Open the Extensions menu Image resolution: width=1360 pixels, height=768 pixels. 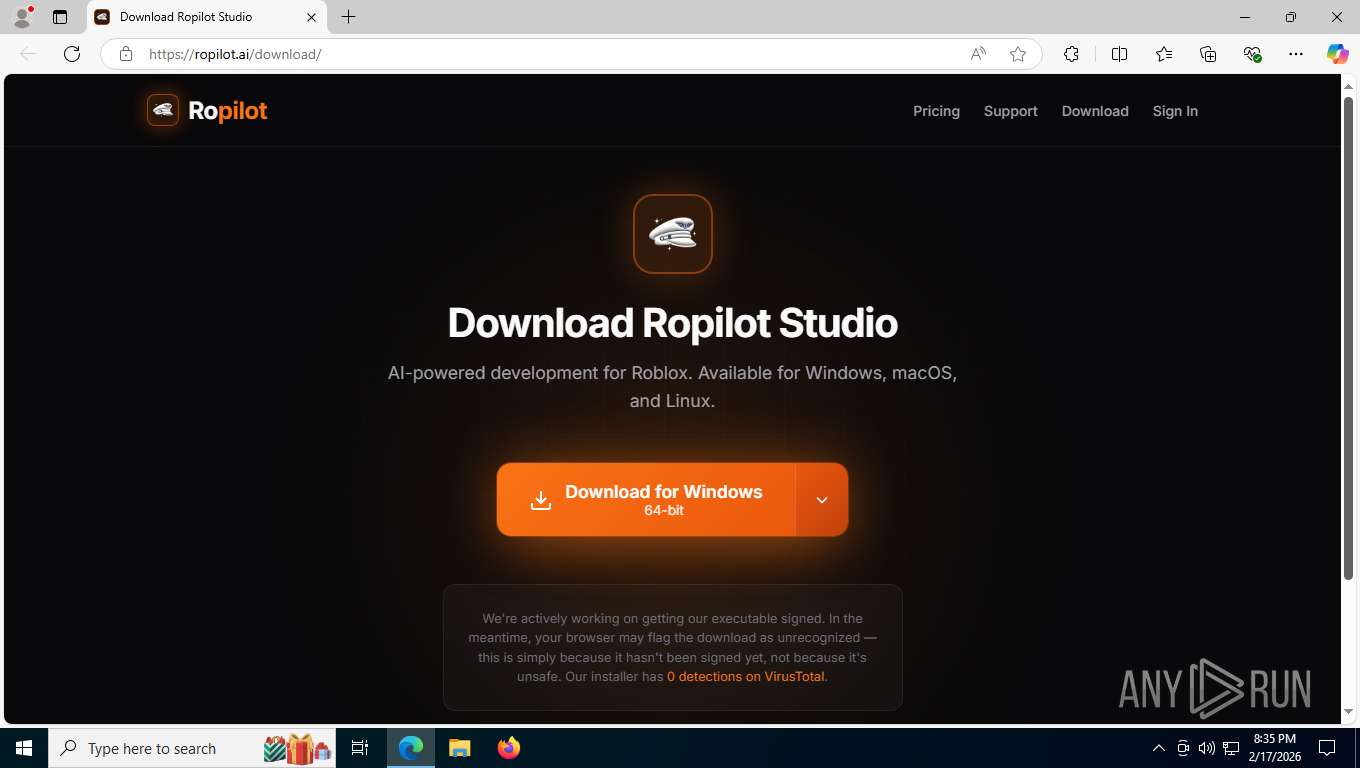pos(1071,54)
